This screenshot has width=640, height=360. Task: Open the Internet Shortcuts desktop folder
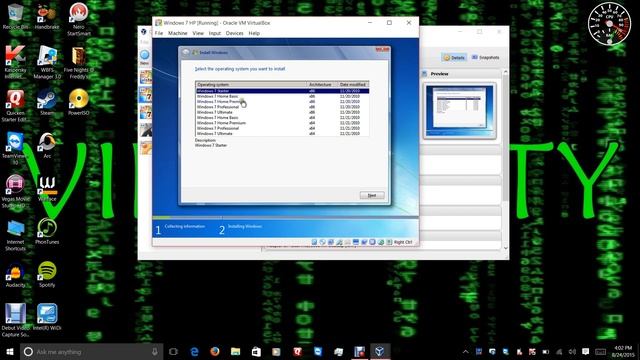pos(16,235)
